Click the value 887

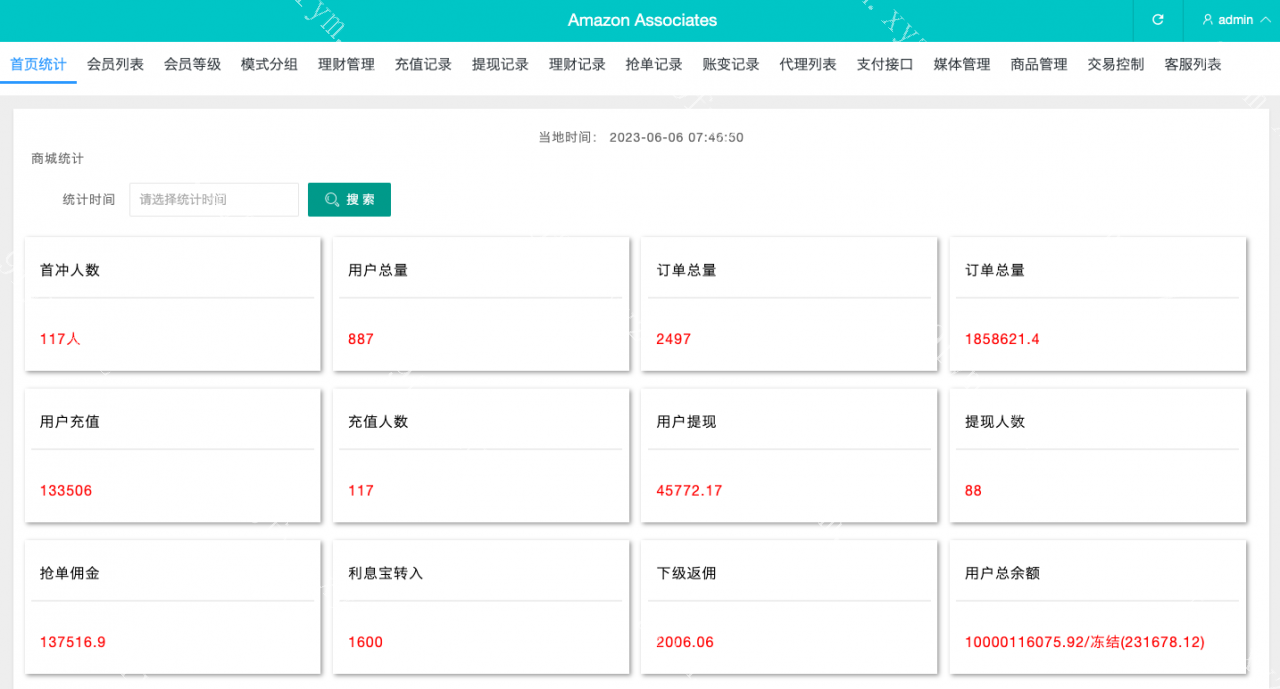(x=361, y=339)
